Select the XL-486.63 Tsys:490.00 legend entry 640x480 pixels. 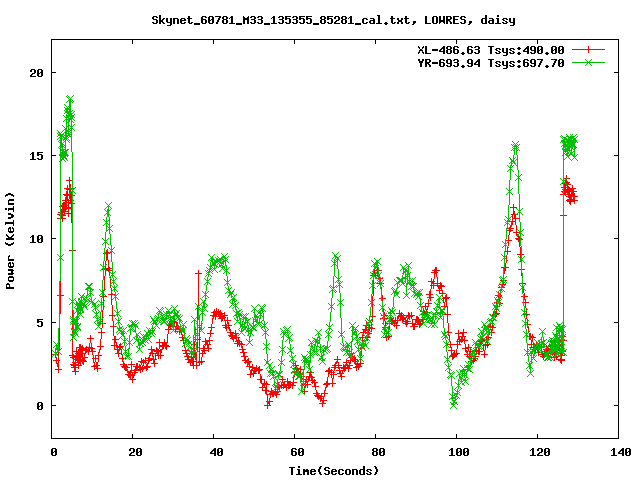coord(491,50)
